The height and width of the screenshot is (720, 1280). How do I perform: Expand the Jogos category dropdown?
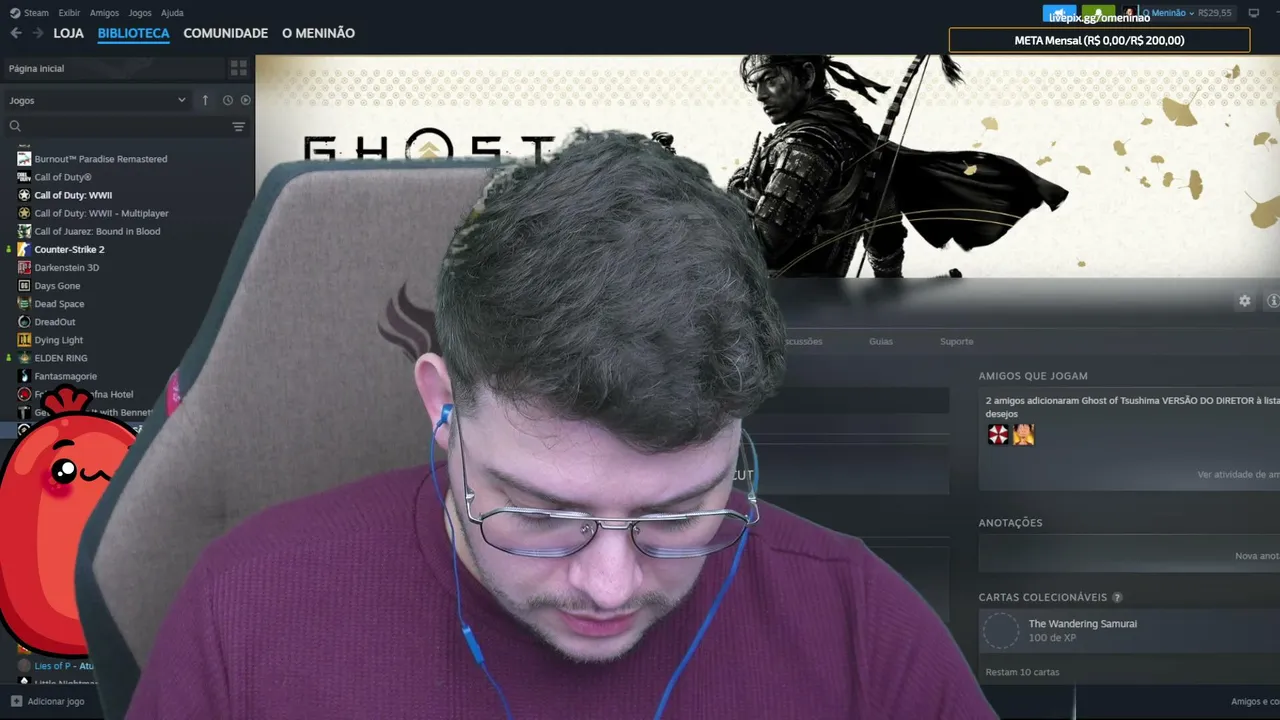[97, 100]
